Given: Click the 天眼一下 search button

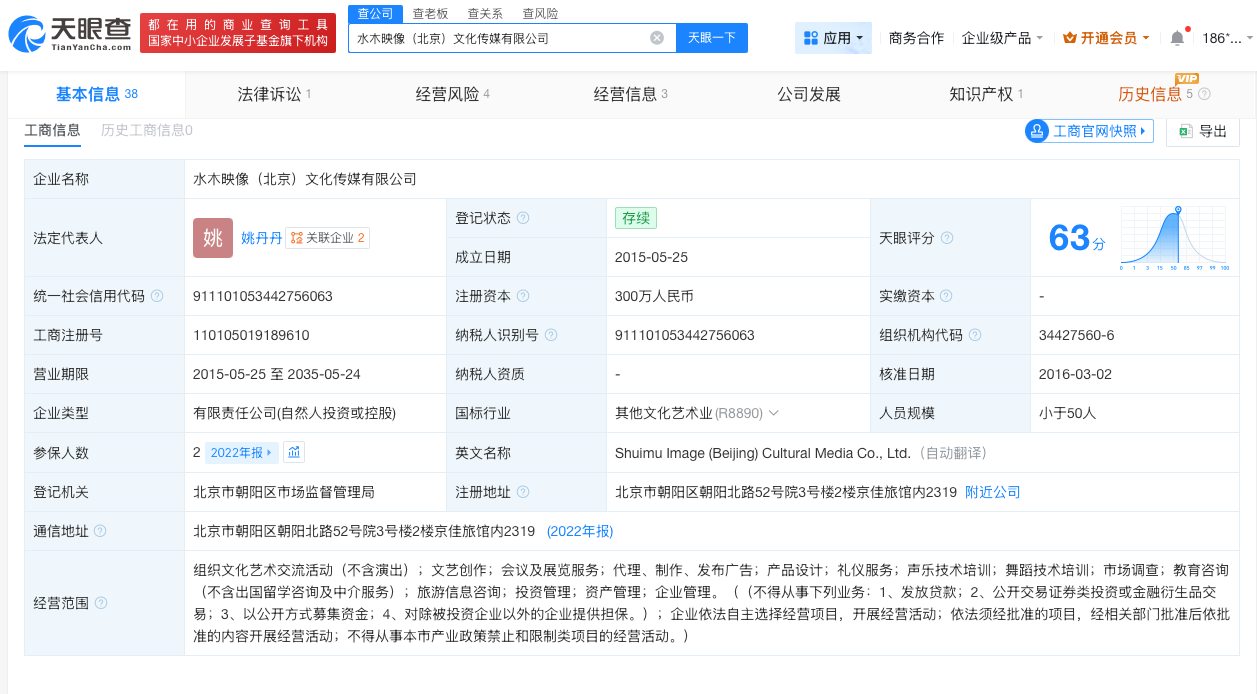Looking at the screenshot, I should (711, 37).
